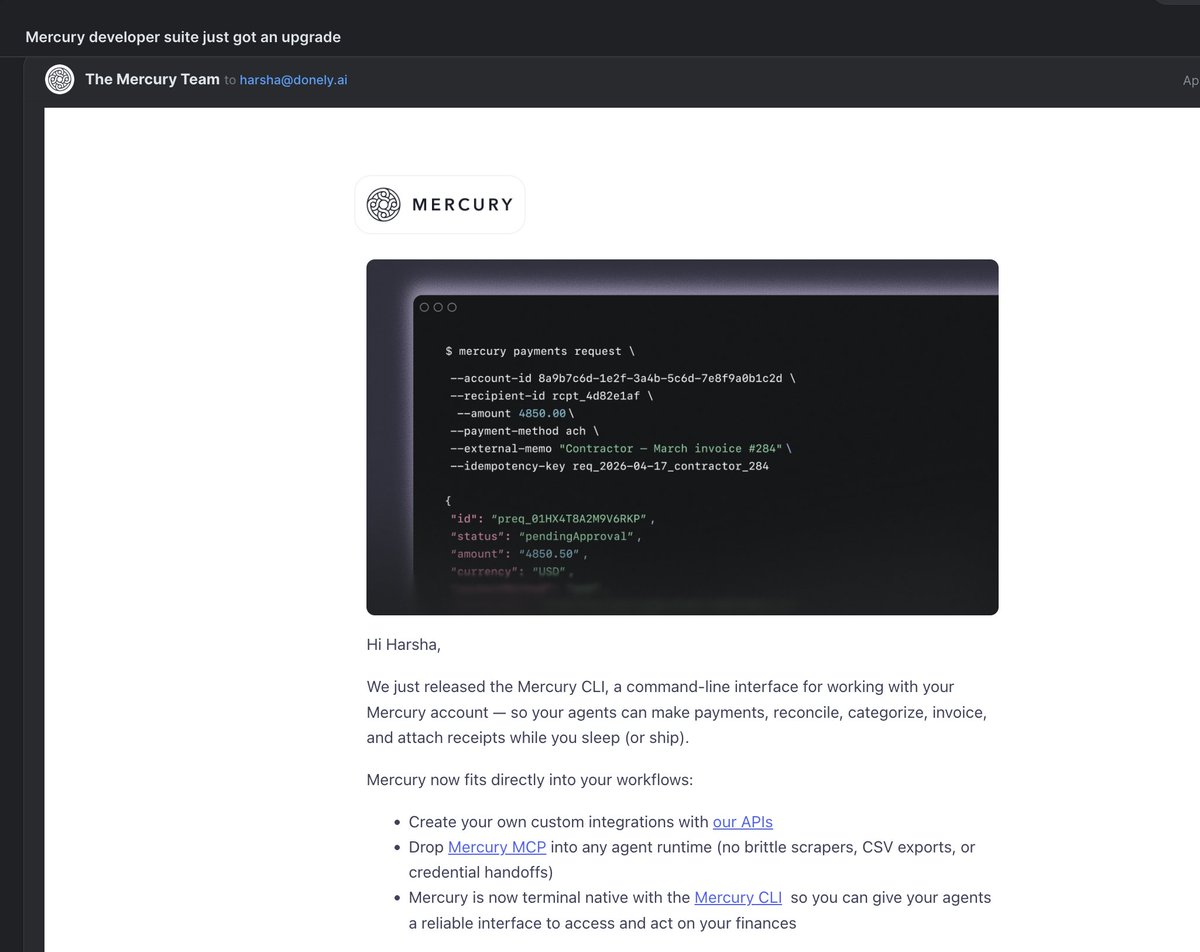Open the terminal code screenshot image
The image size is (1200, 952).
682,437
